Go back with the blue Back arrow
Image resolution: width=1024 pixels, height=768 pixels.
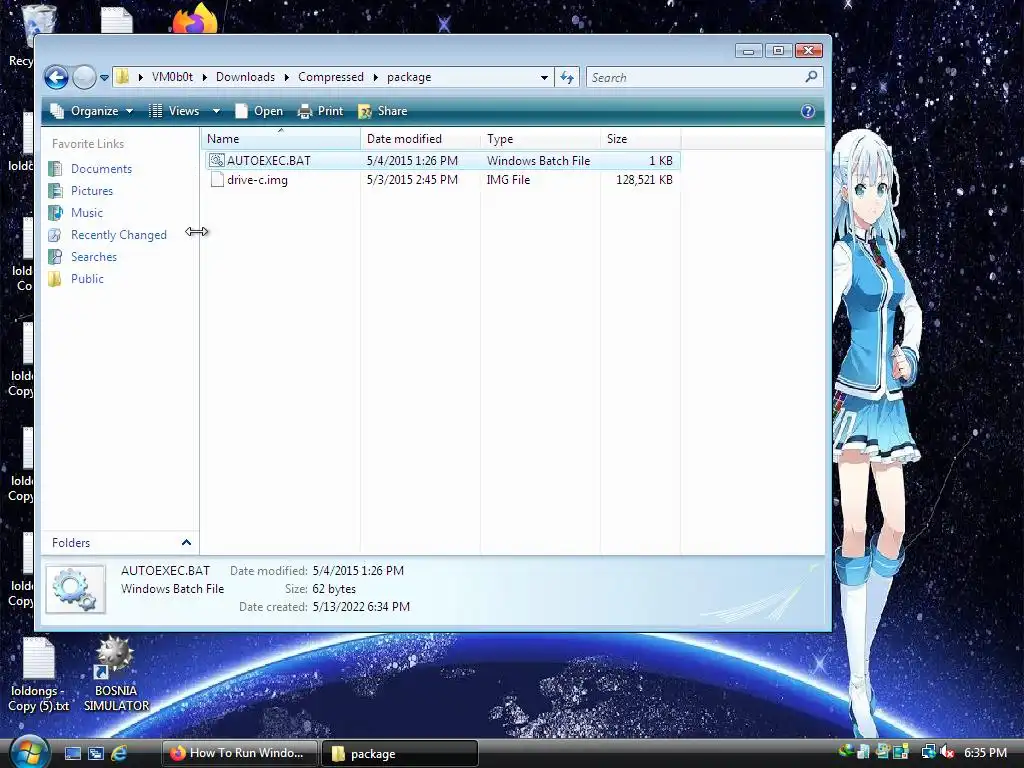point(57,77)
